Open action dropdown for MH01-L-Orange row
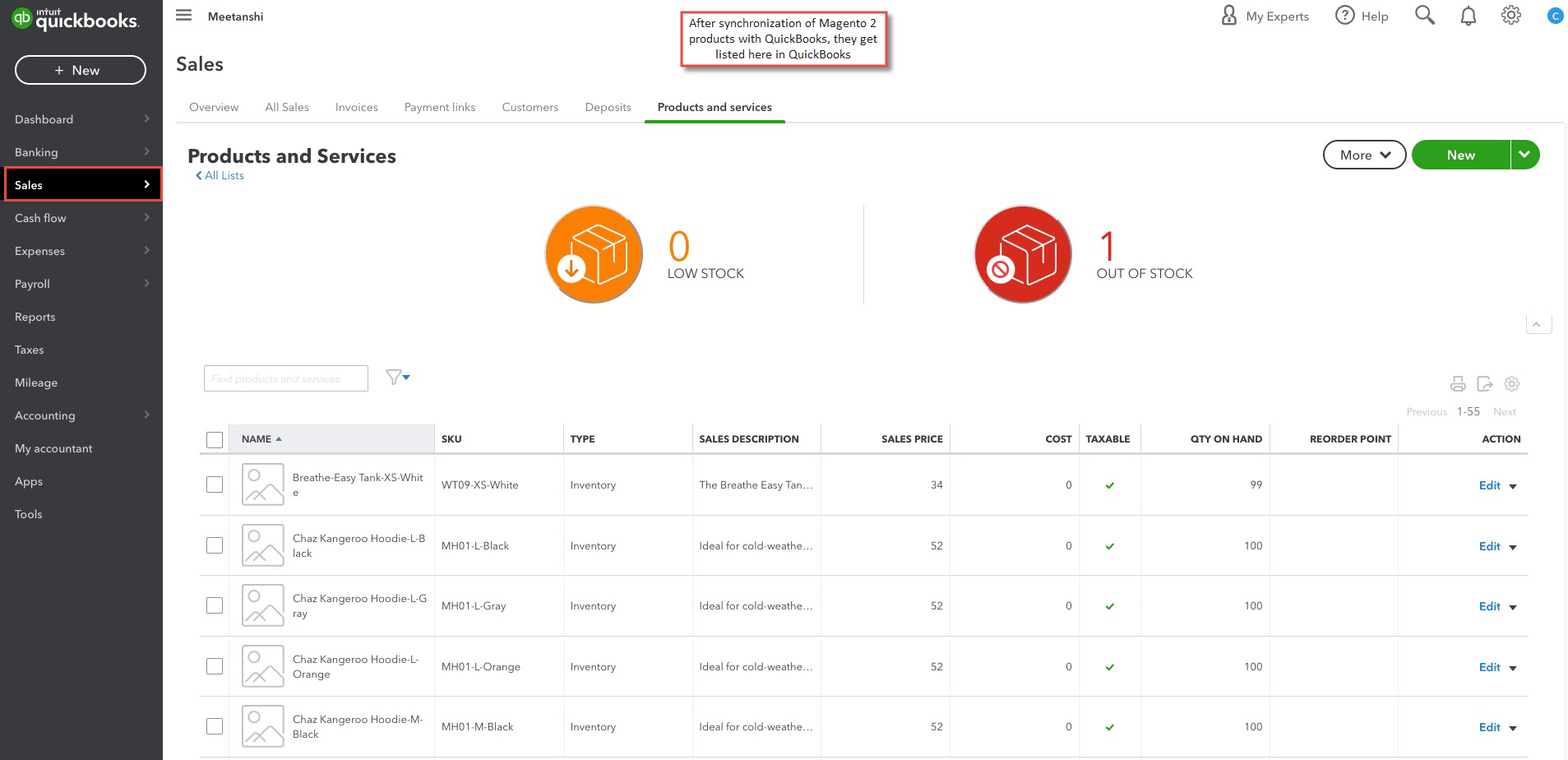Screen dimensions: 1568x760 click(x=1513, y=668)
